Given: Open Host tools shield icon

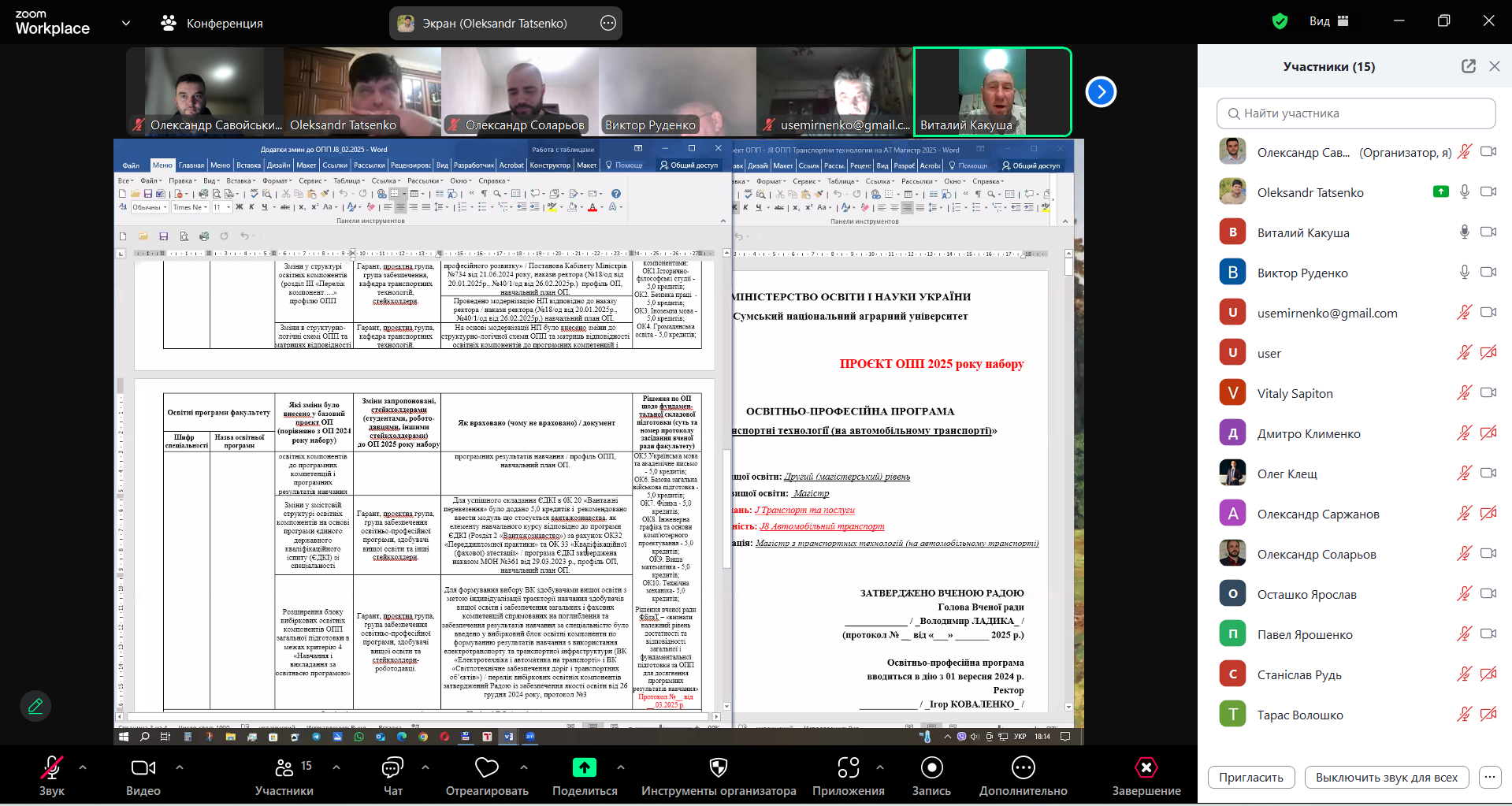Looking at the screenshot, I should click(x=718, y=768).
